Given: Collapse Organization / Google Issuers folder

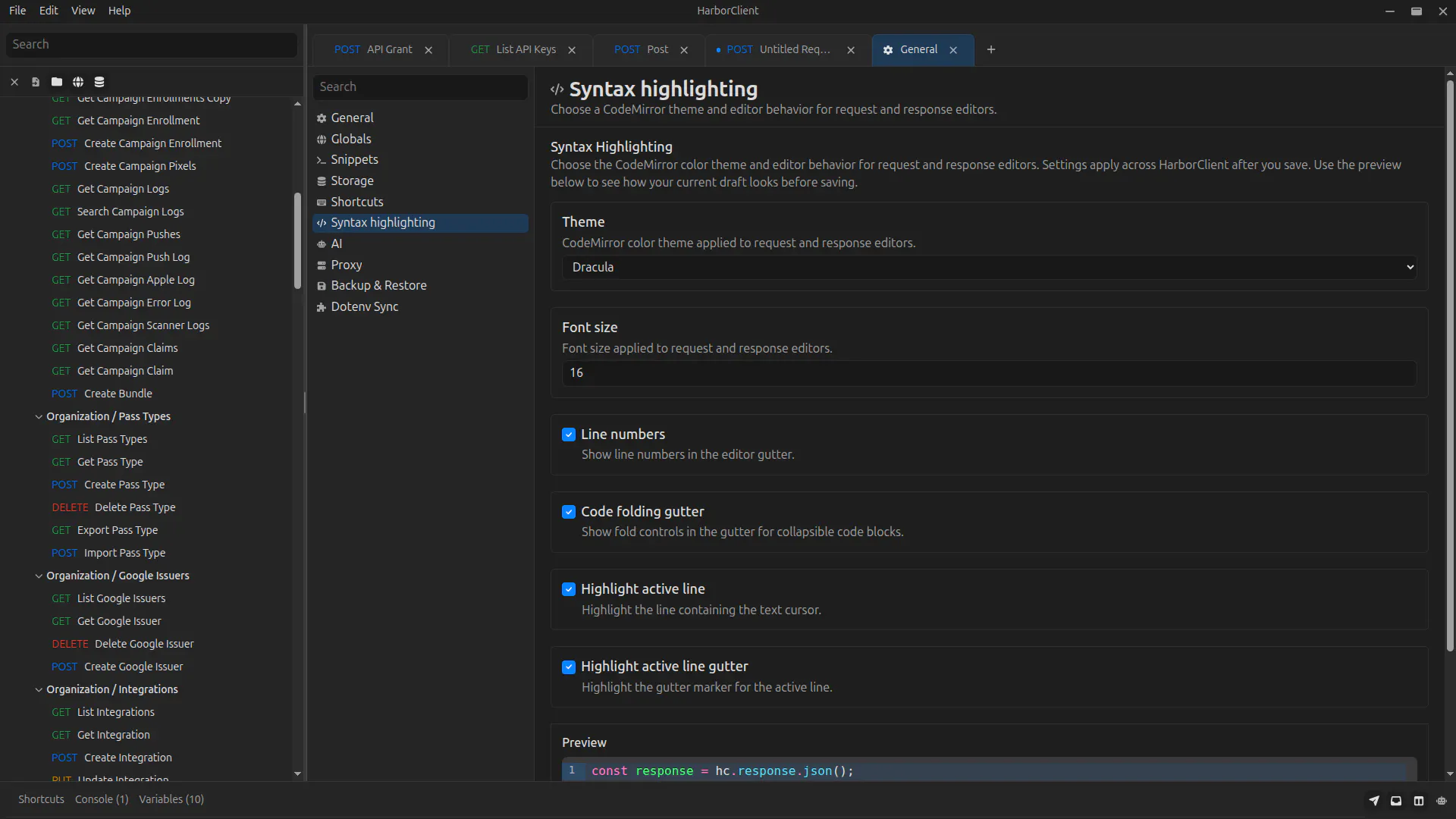Looking at the screenshot, I should click(x=39, y=576).
